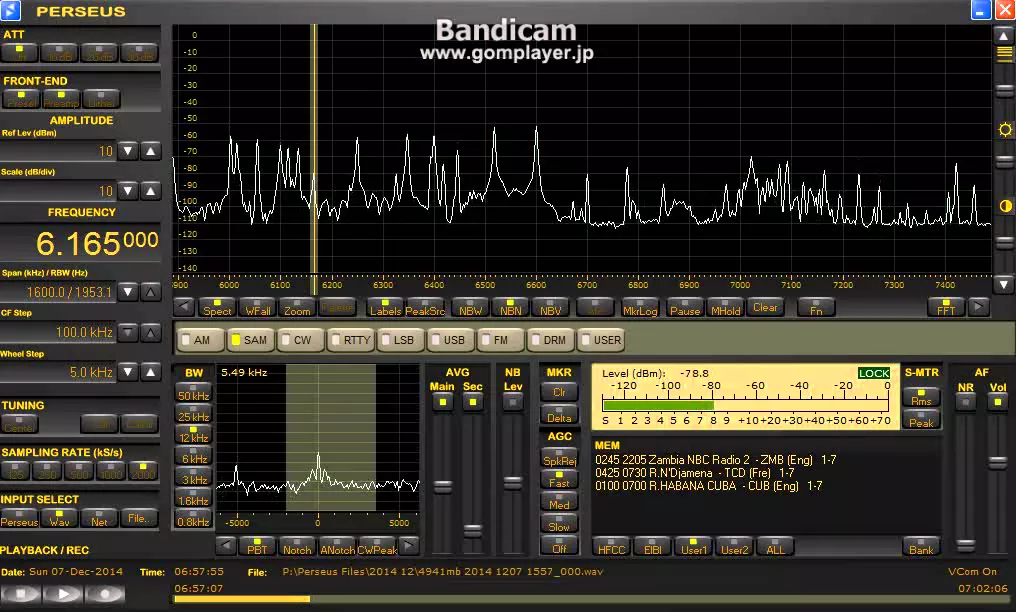Set bandwidth to 3 kHz
The height and width of the screenshot is (612, 1016).
pos(193,477)
